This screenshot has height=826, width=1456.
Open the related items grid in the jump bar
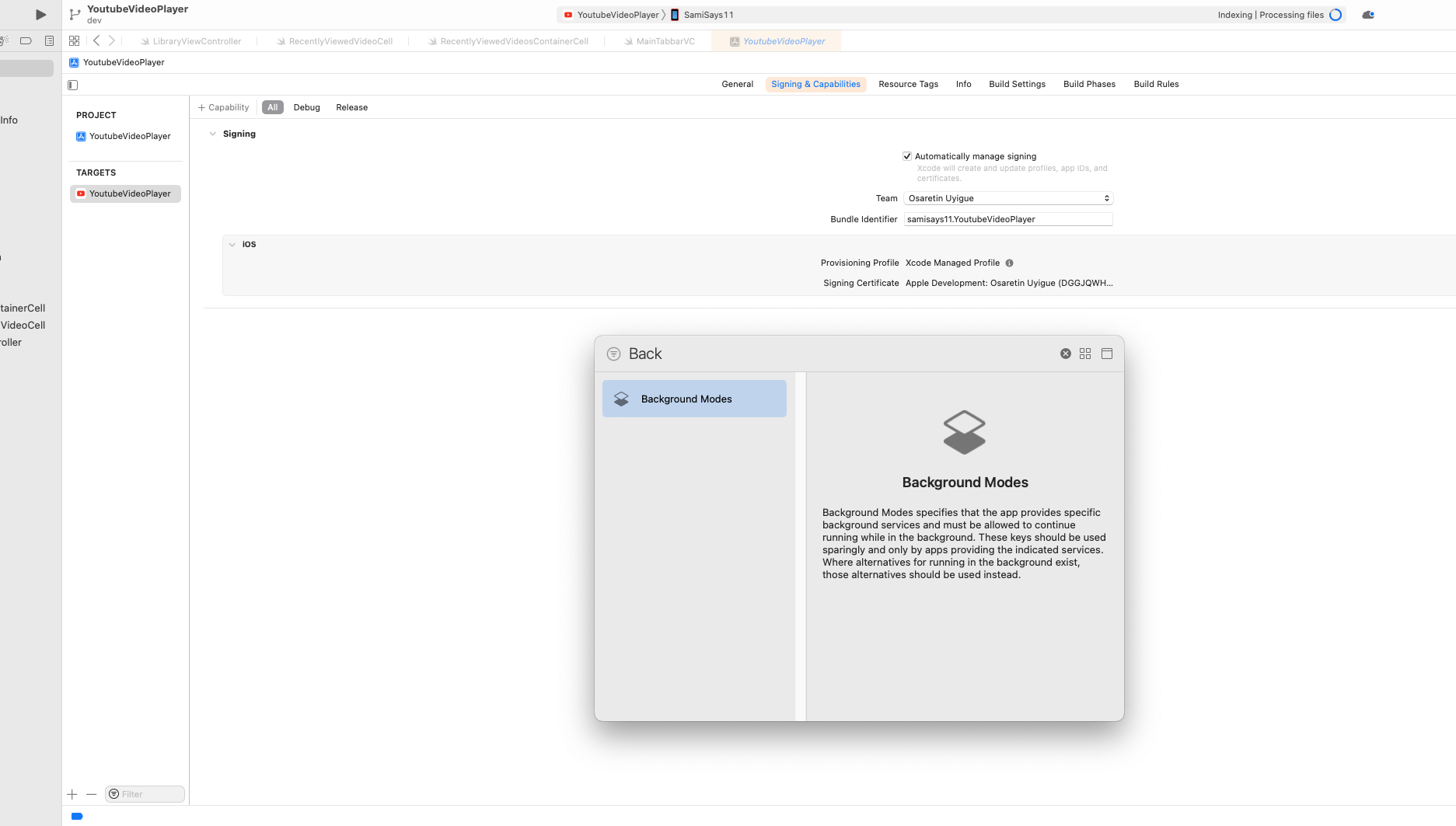point(75,40)
